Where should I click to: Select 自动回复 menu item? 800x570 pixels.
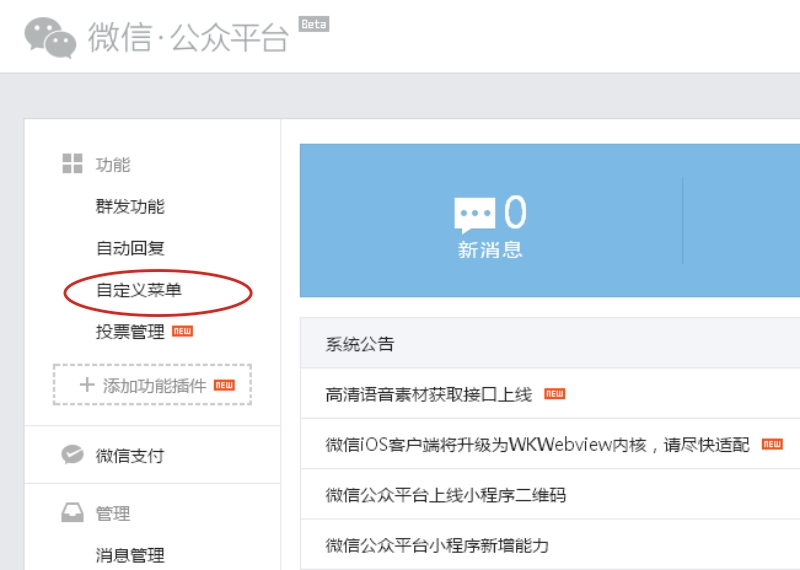[130, 248]
